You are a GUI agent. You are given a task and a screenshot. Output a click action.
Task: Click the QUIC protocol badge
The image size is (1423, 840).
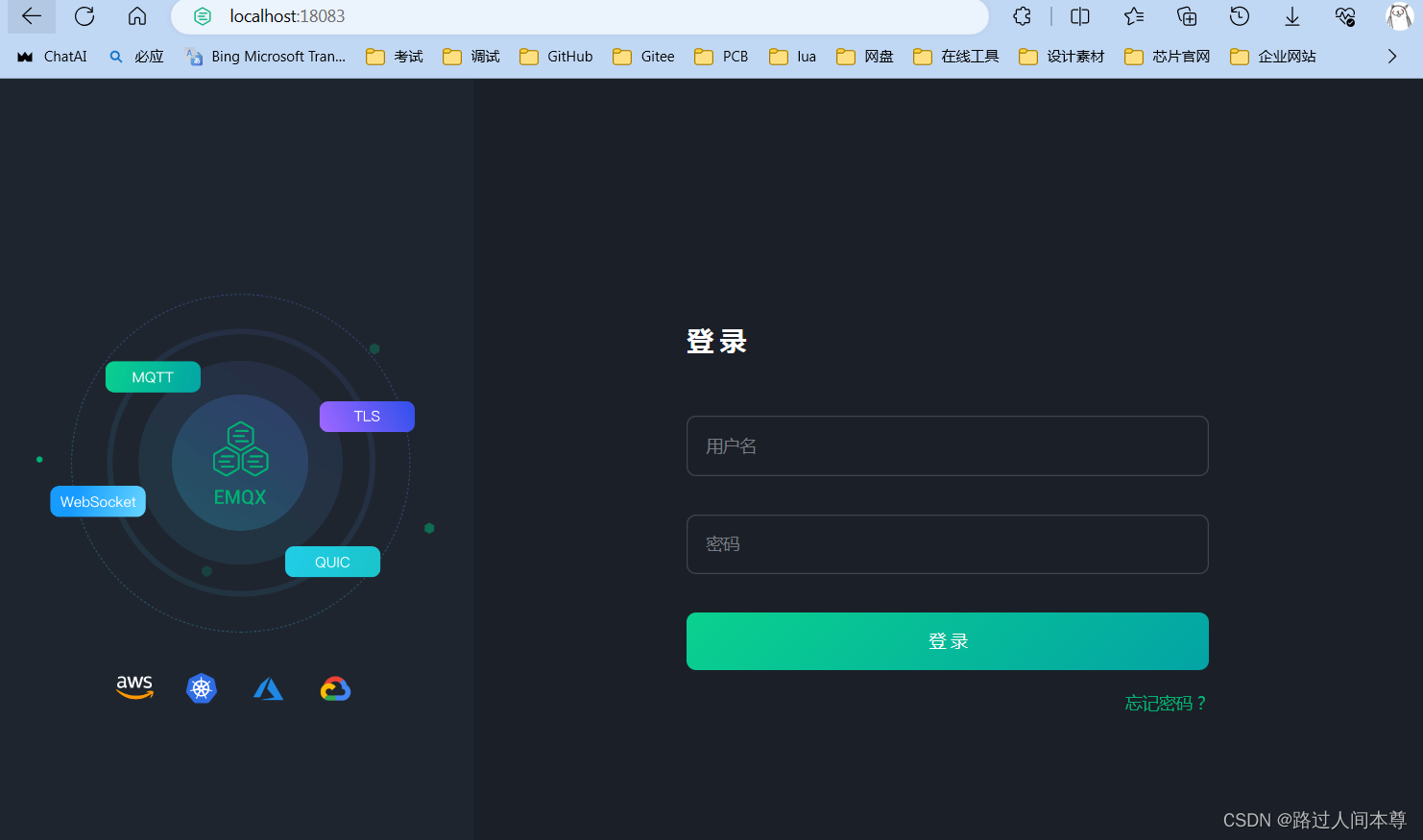point(332,562)
